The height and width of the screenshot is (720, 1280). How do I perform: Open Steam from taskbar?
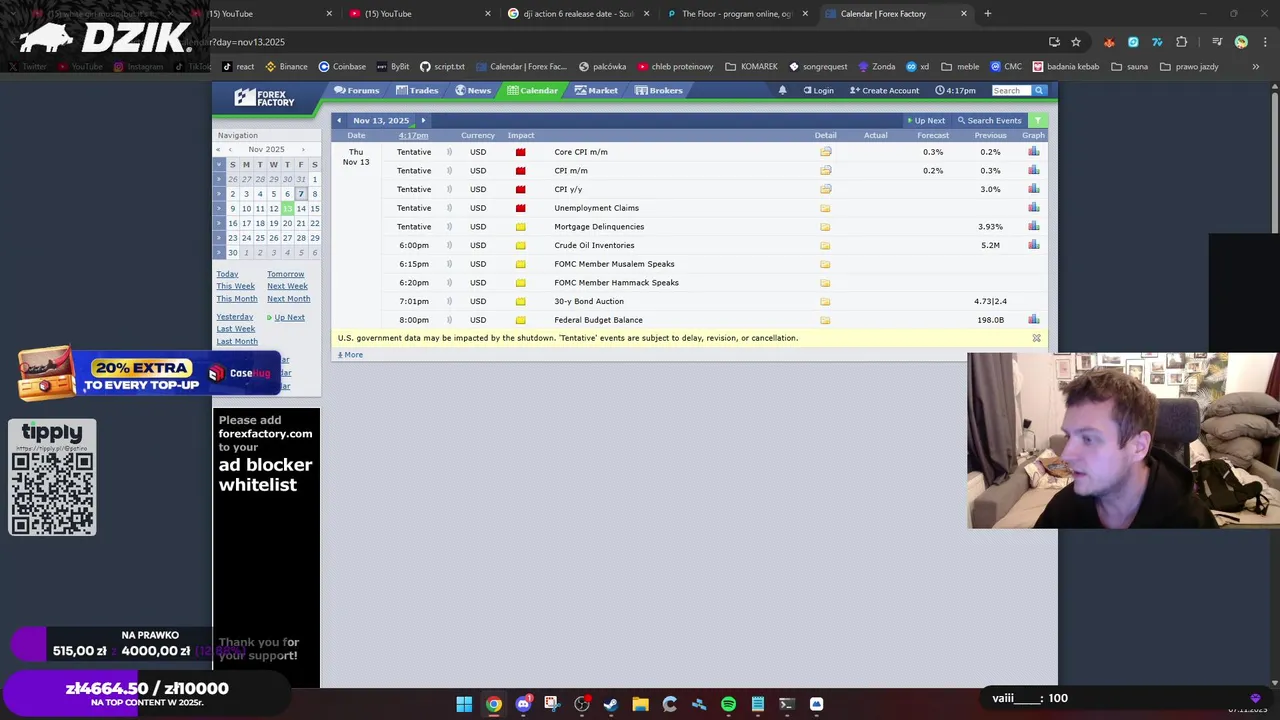coord(611,704)
